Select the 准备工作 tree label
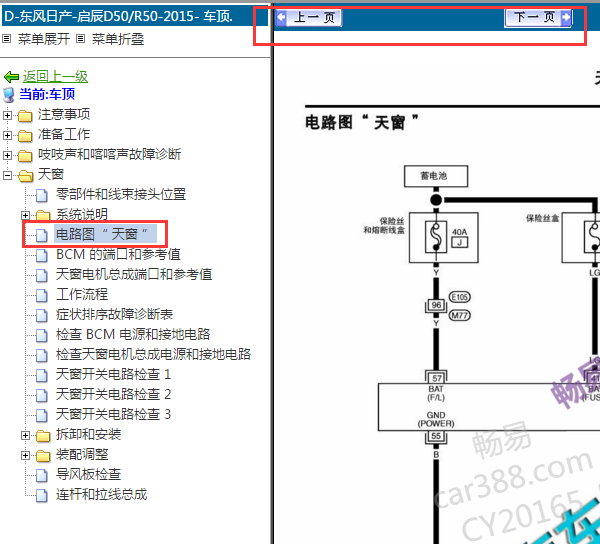 [64, 134]
